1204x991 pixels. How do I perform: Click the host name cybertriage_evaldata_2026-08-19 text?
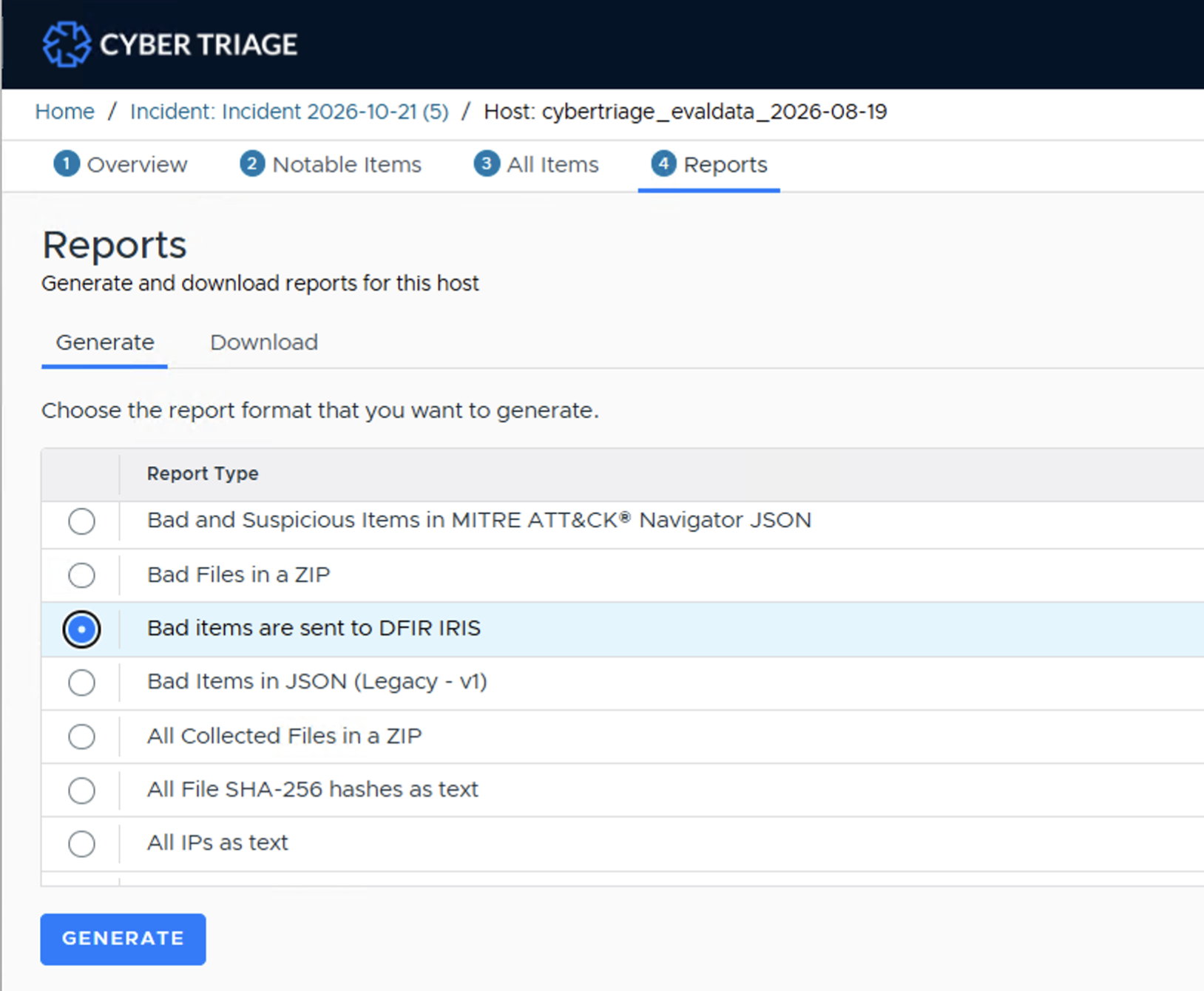714,112
